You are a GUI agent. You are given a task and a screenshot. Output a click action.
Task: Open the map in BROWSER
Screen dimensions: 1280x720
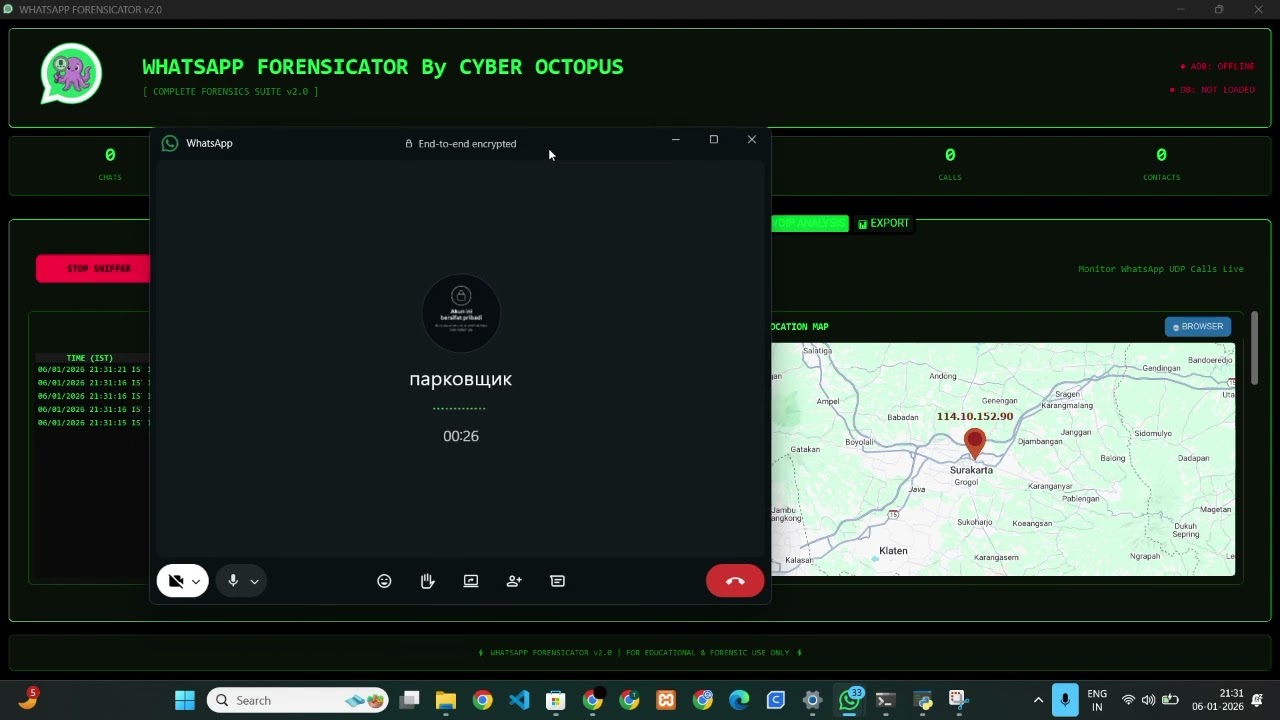click(x=1198, y=326)
